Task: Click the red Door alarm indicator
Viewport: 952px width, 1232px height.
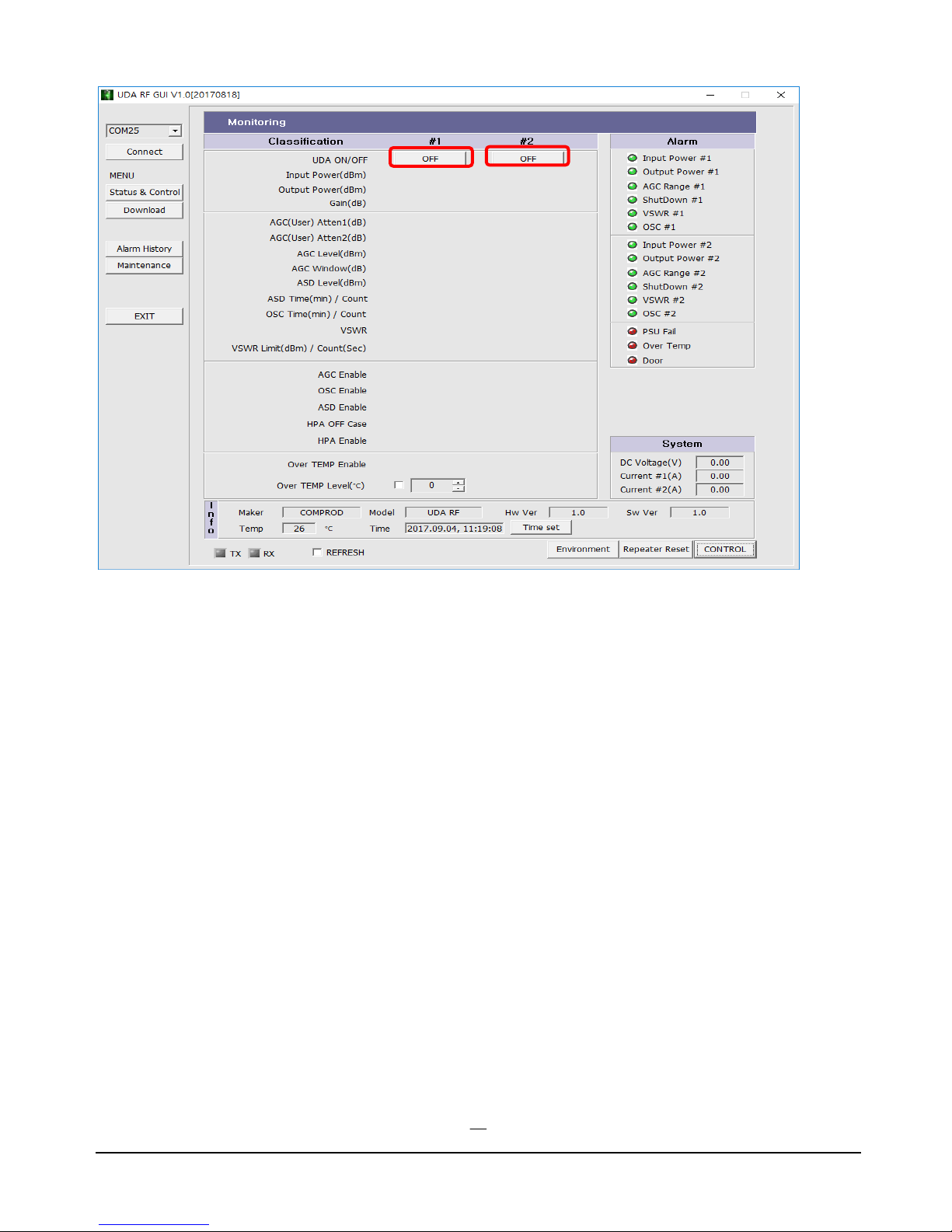Action: click(x=632, y=361)
